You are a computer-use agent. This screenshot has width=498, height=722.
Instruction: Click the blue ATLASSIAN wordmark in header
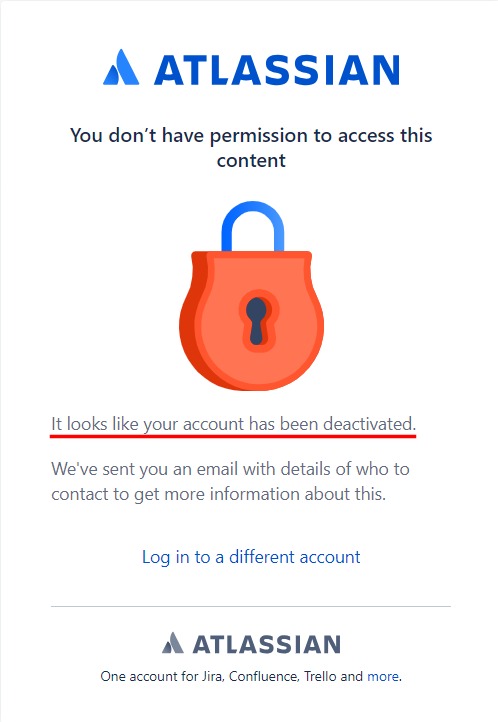[277, 70]
